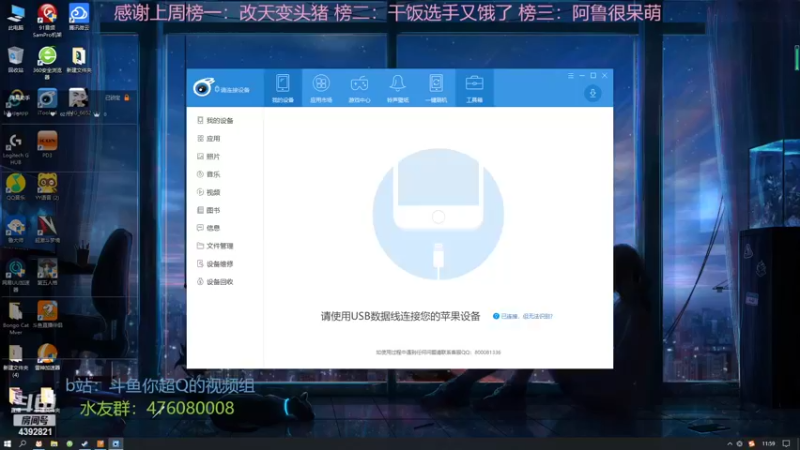Open the 91 SamPro desktop icon
This screenshot has width=800, height=450.
click(47, 19)
